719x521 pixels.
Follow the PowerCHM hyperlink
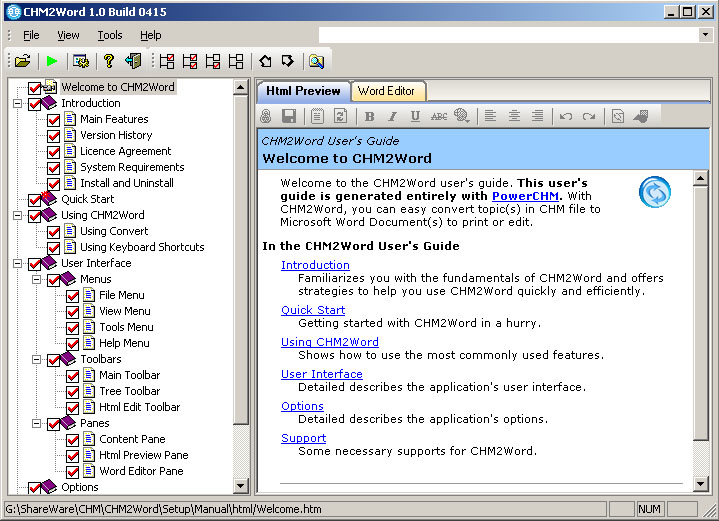[525, 196]
